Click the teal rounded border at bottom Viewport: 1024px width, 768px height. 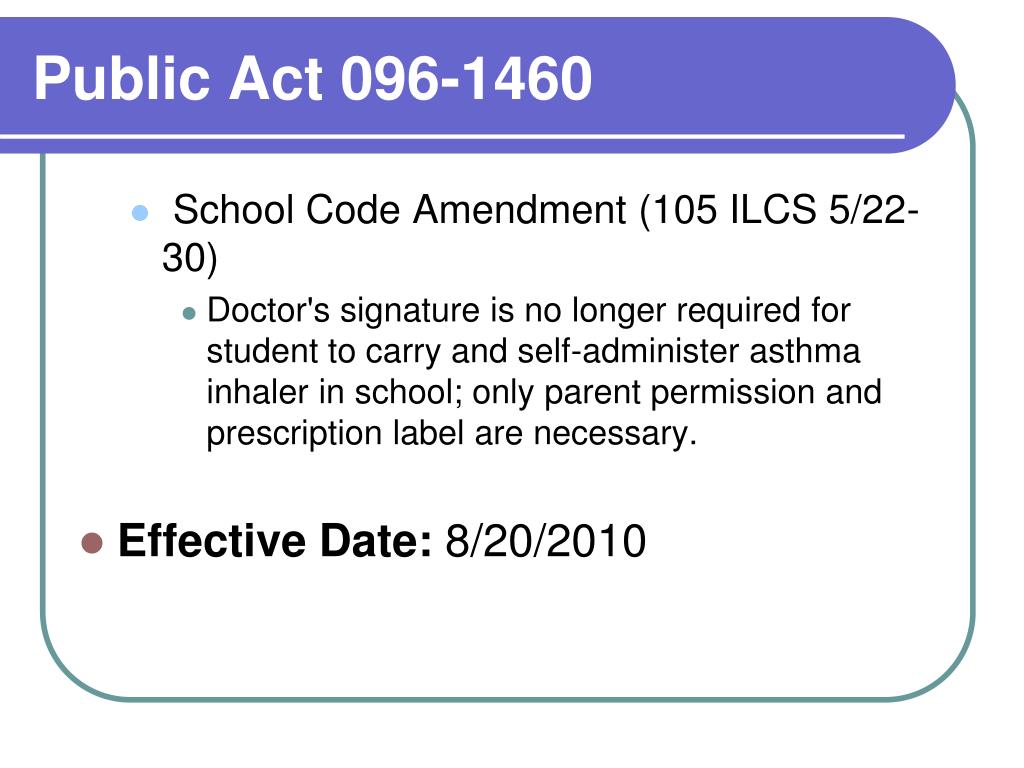point(509,699)
